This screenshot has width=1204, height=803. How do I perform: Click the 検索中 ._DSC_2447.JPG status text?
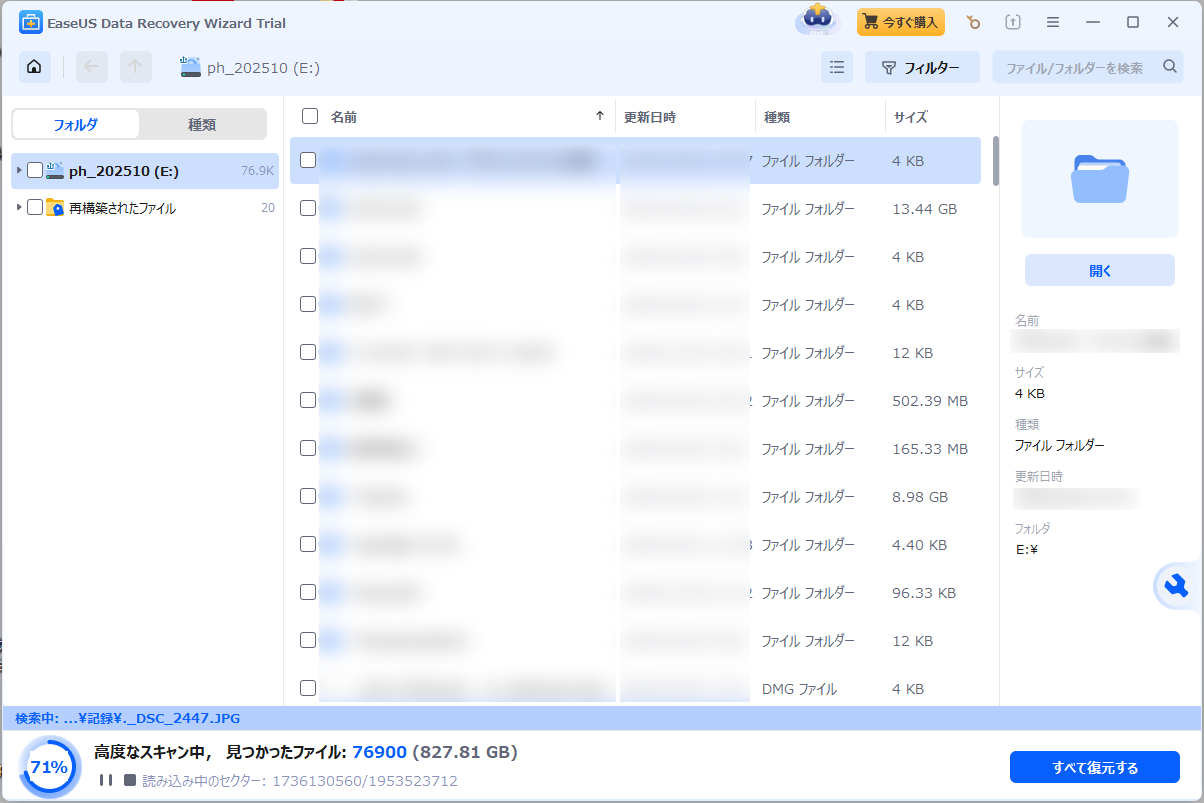[127, 718]
